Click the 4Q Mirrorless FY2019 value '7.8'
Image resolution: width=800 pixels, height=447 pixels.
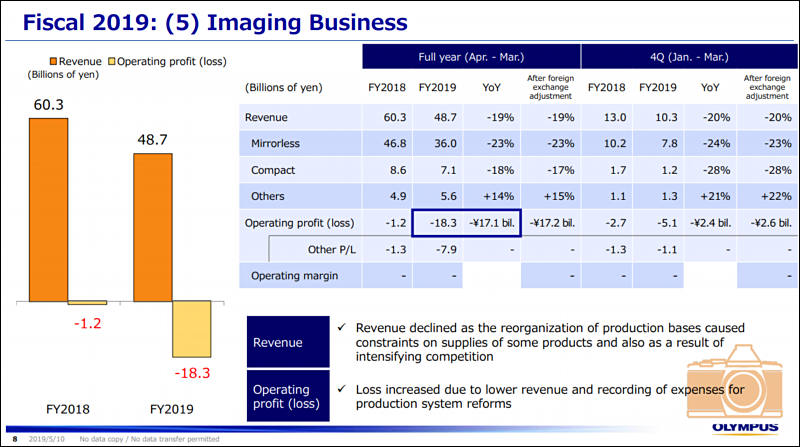tap(669, 143)
